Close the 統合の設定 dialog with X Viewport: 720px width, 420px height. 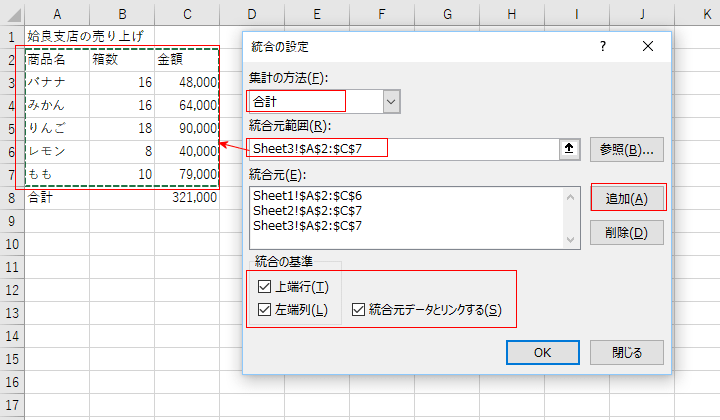point(649,47)
